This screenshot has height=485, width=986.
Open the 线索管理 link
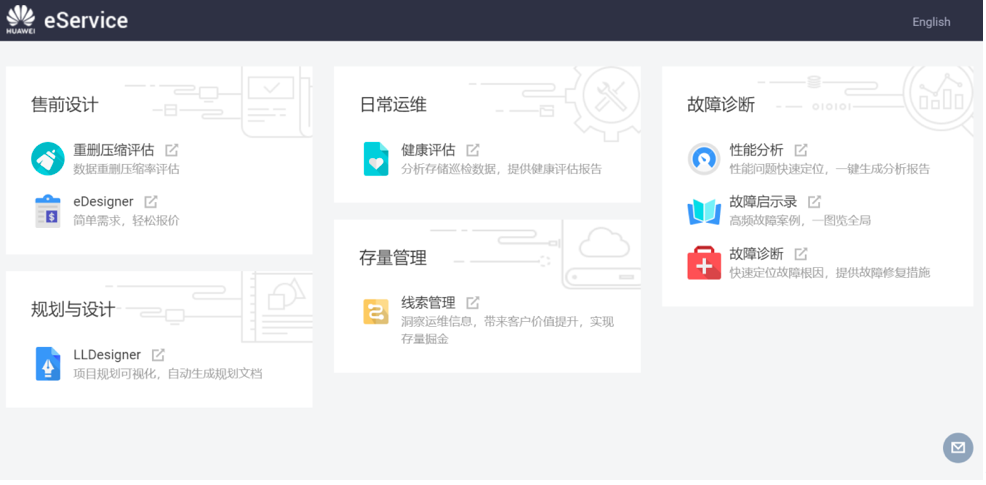point(428,303)
